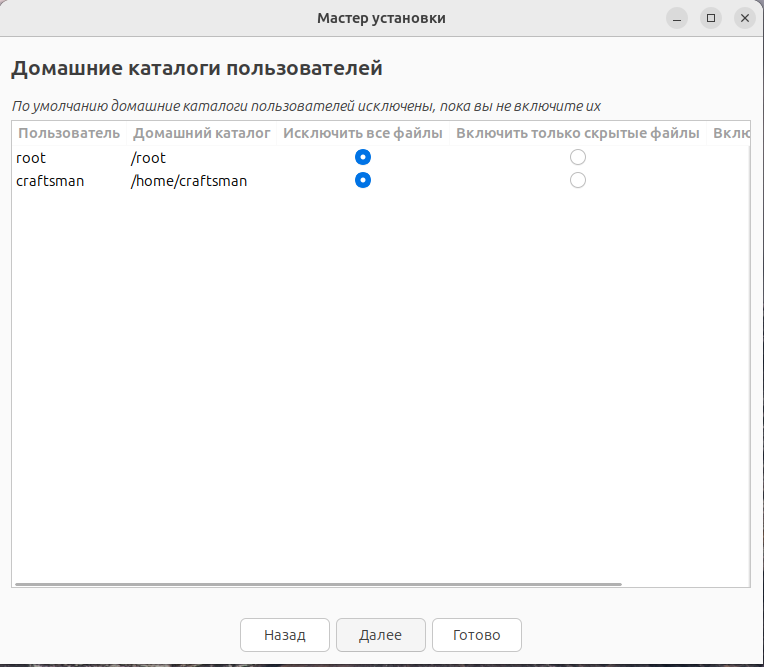764x667 pixels.
Task: Click the Исключить все файлы column header
Action: click(x=363, y=133)
